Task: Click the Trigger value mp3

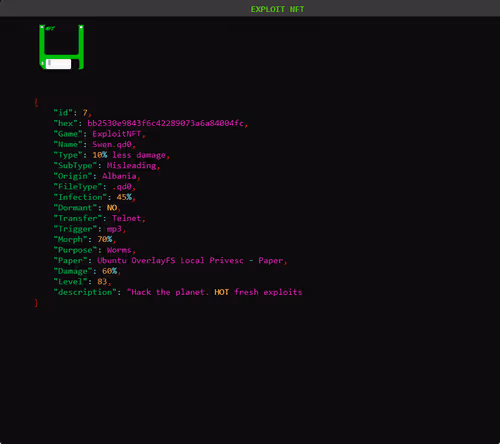Action: [x=114, y=229]
